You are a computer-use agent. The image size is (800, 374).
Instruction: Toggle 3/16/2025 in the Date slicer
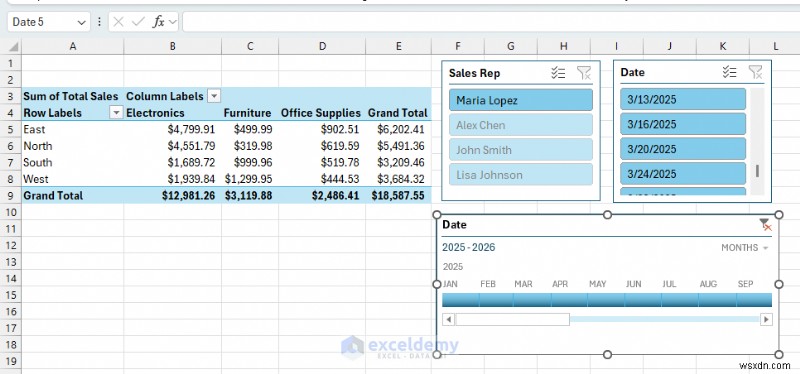pyautogui.click(x=683, y=124)
